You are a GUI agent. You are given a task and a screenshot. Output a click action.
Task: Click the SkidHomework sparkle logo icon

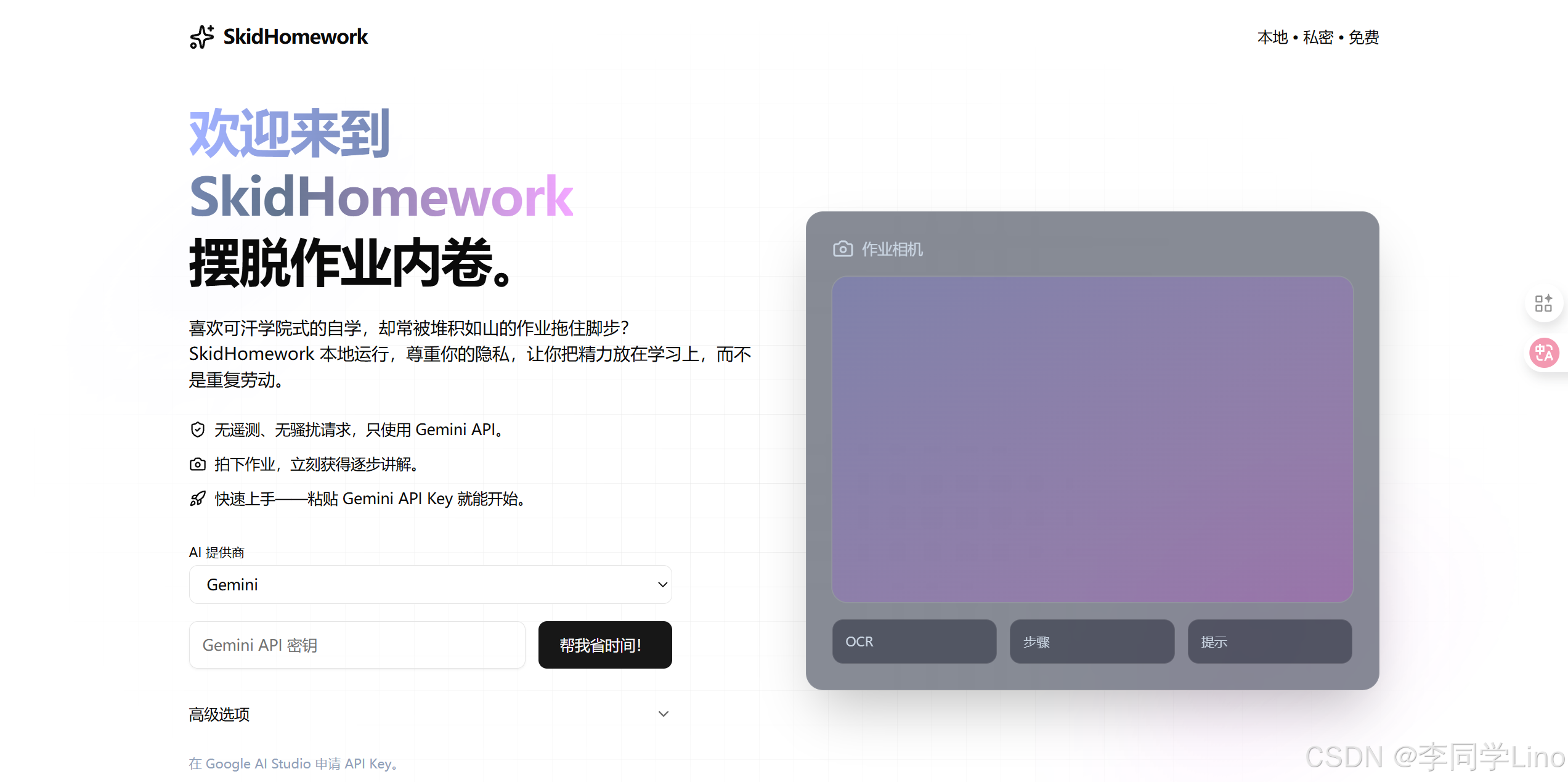201,37
